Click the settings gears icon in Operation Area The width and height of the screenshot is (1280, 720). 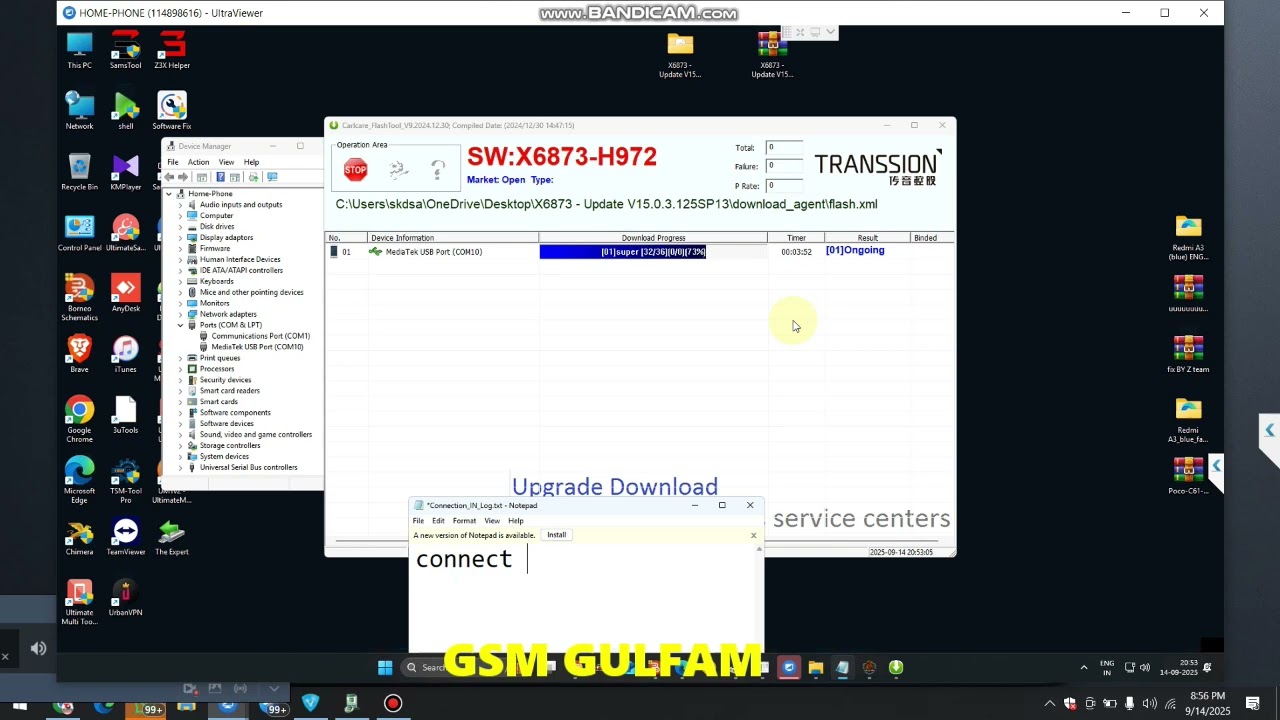point(398,170)
